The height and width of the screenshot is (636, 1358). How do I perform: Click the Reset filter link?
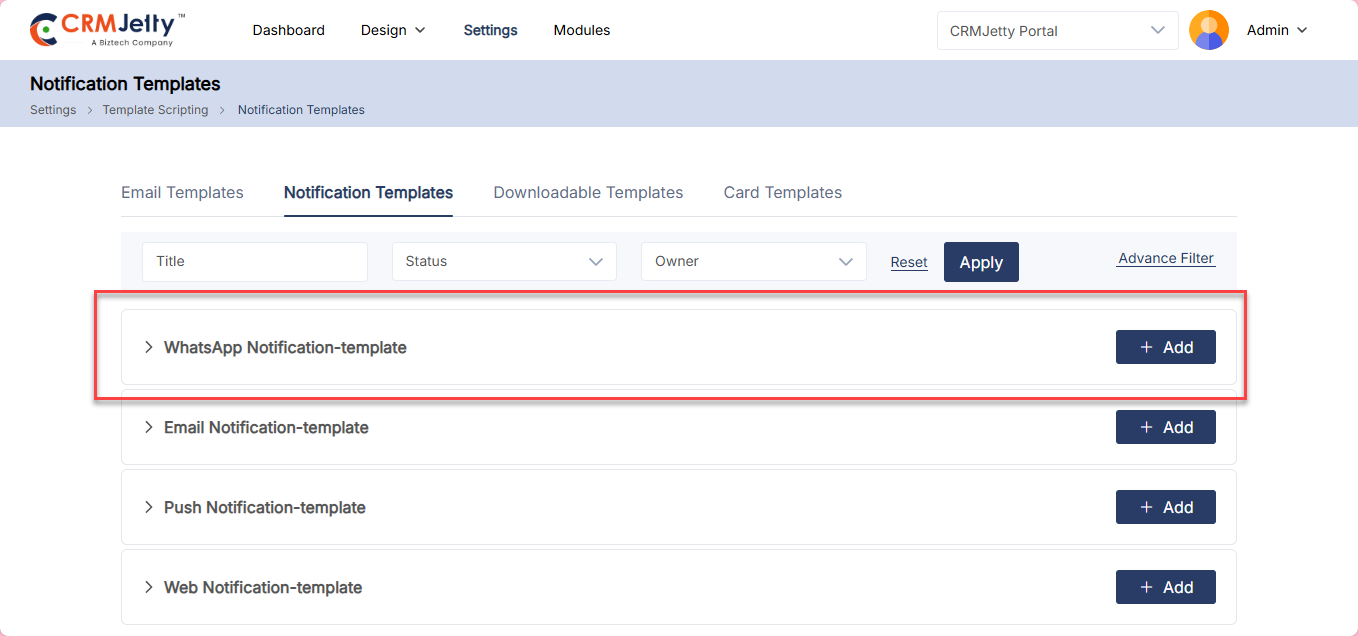point(909,262)
